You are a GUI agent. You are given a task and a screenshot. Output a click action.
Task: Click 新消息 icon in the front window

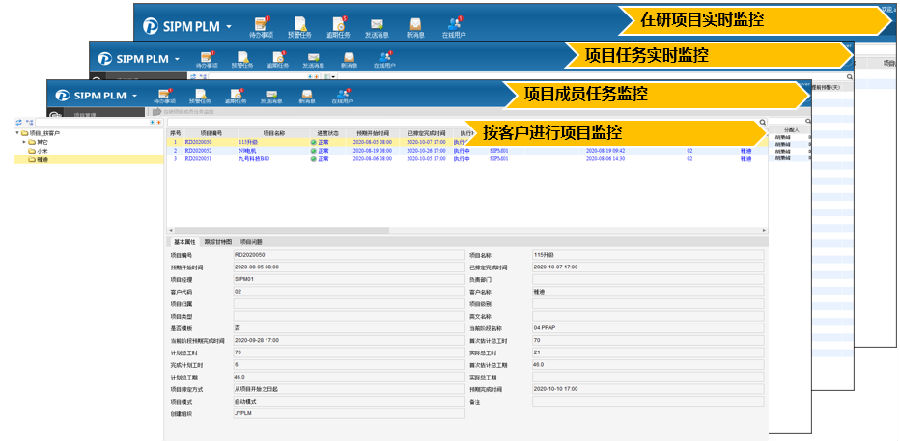307,94
